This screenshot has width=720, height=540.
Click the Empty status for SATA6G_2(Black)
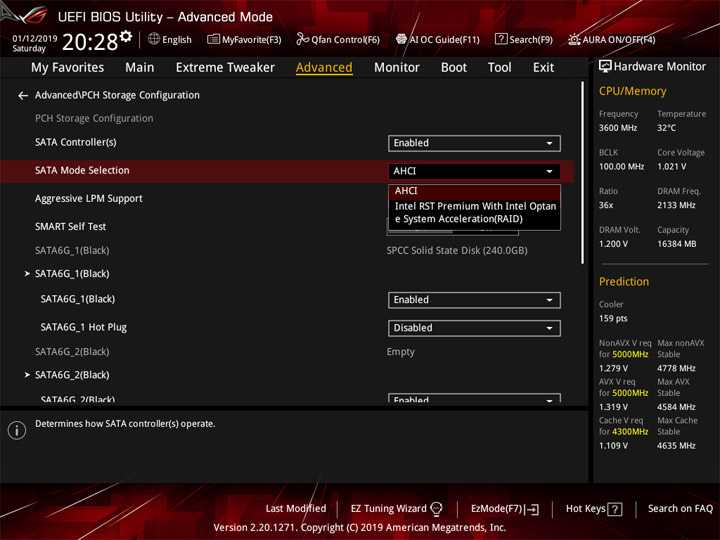coord(400,352)
